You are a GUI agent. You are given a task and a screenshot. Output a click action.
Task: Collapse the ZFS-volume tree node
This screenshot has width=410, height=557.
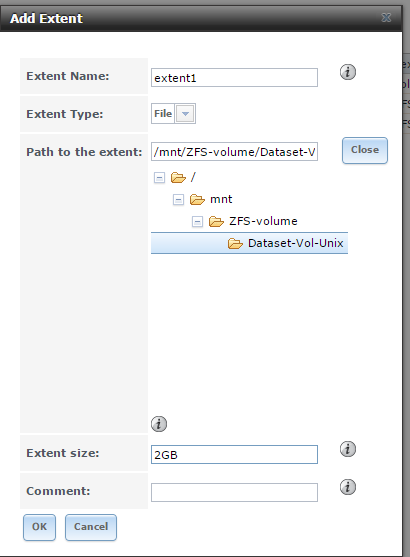click(197, 222)
